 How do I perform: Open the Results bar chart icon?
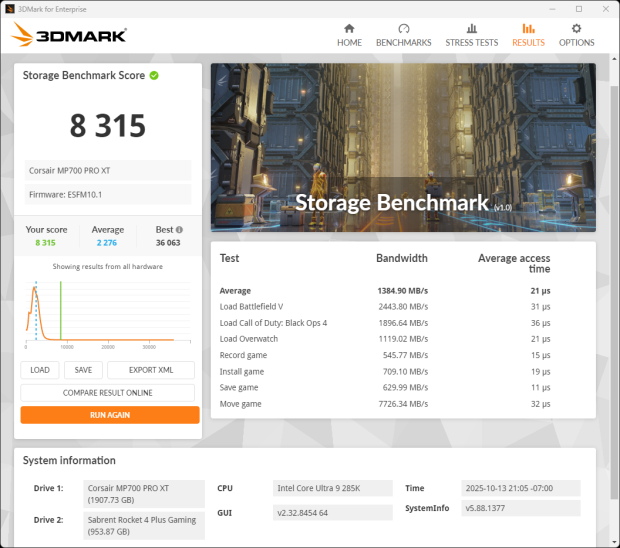[x=528, y=29]
